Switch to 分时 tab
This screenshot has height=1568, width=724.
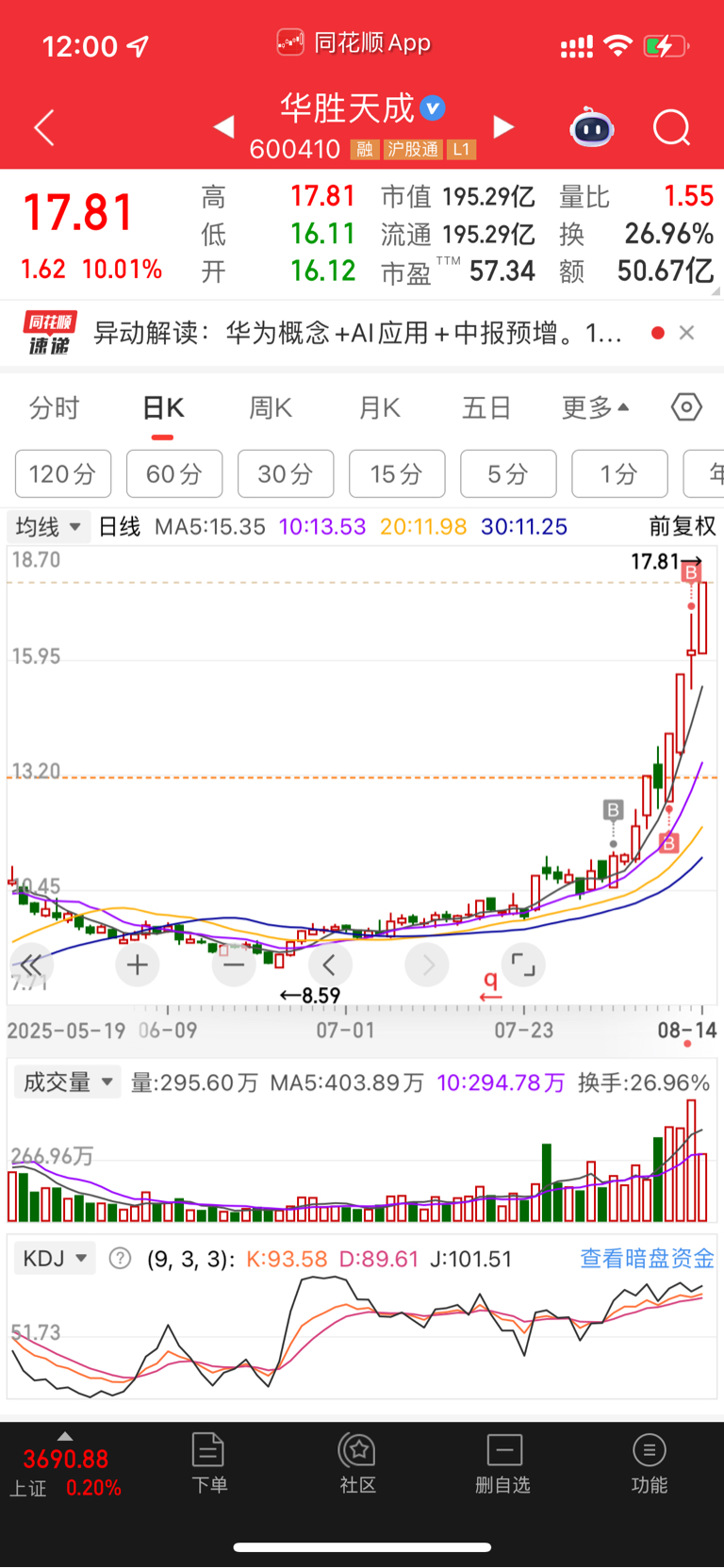pos(54,407)
